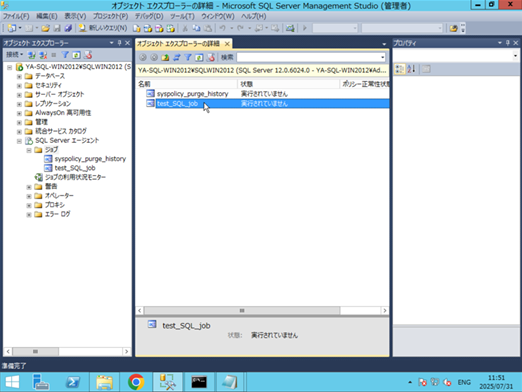Click the Disconnect icon in Object Explorer toolbar
Image resolution: width=522 pixels, height=392 pixels.
(43, 55)
